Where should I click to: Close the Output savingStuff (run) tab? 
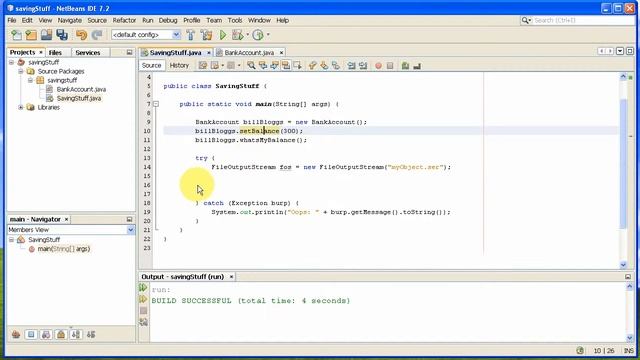231,277
